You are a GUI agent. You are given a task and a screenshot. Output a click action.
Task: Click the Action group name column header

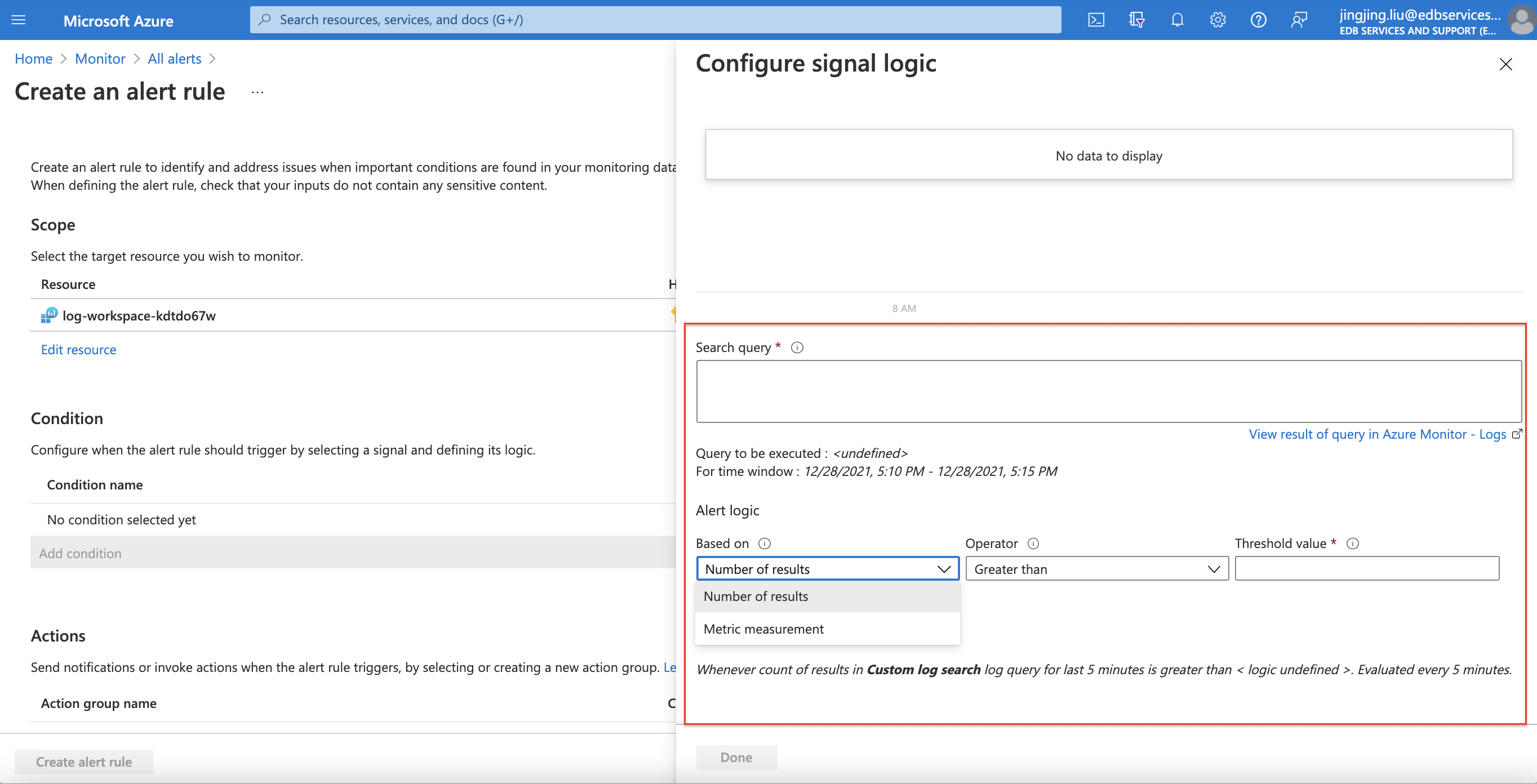coord(99,703)
